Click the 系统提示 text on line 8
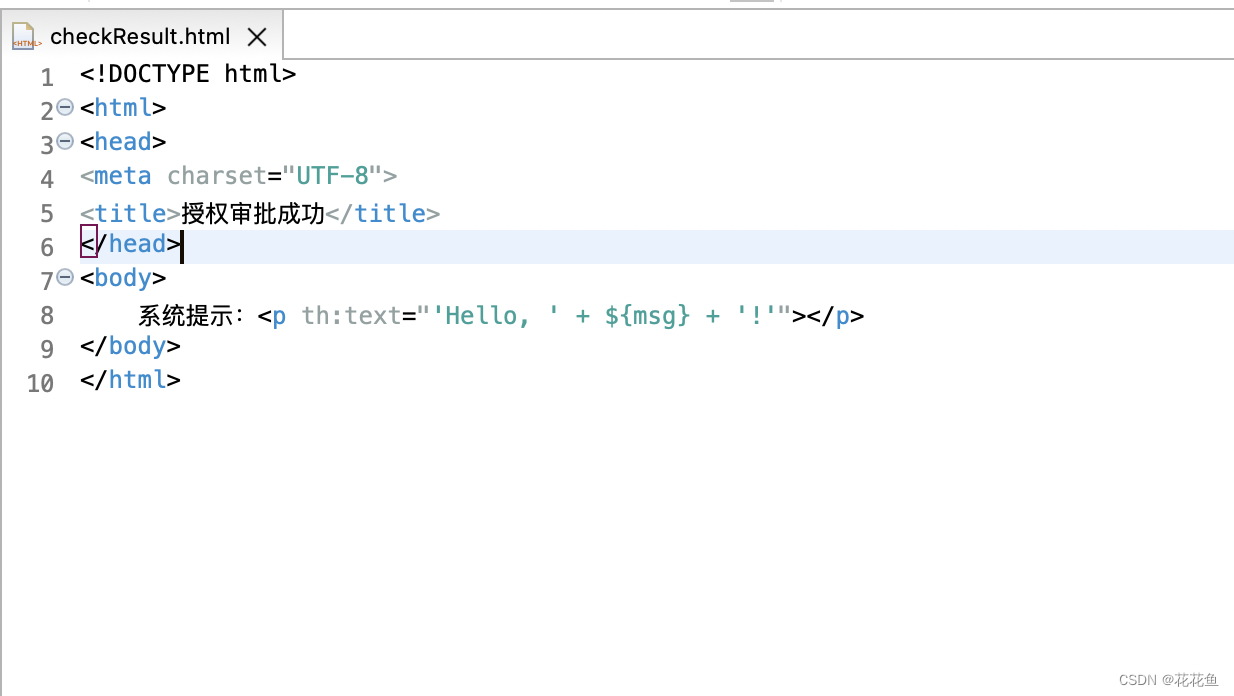Viewport: 1234px width, 696px height. 189,316
